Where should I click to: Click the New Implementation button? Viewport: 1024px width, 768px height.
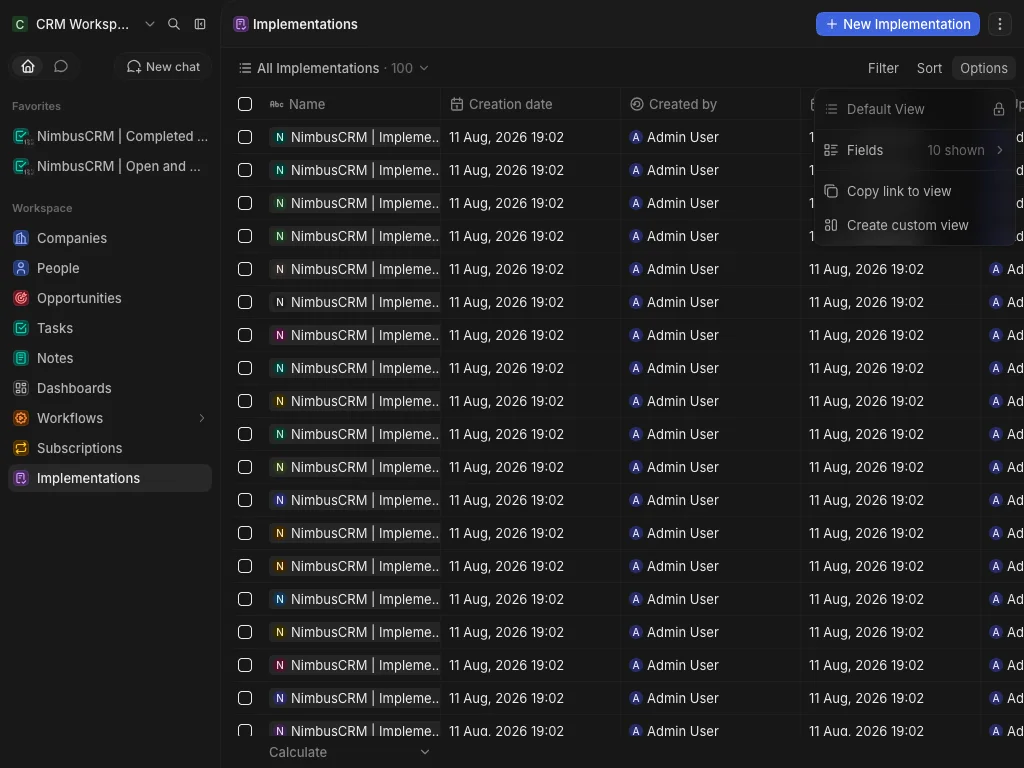point(897,24)
